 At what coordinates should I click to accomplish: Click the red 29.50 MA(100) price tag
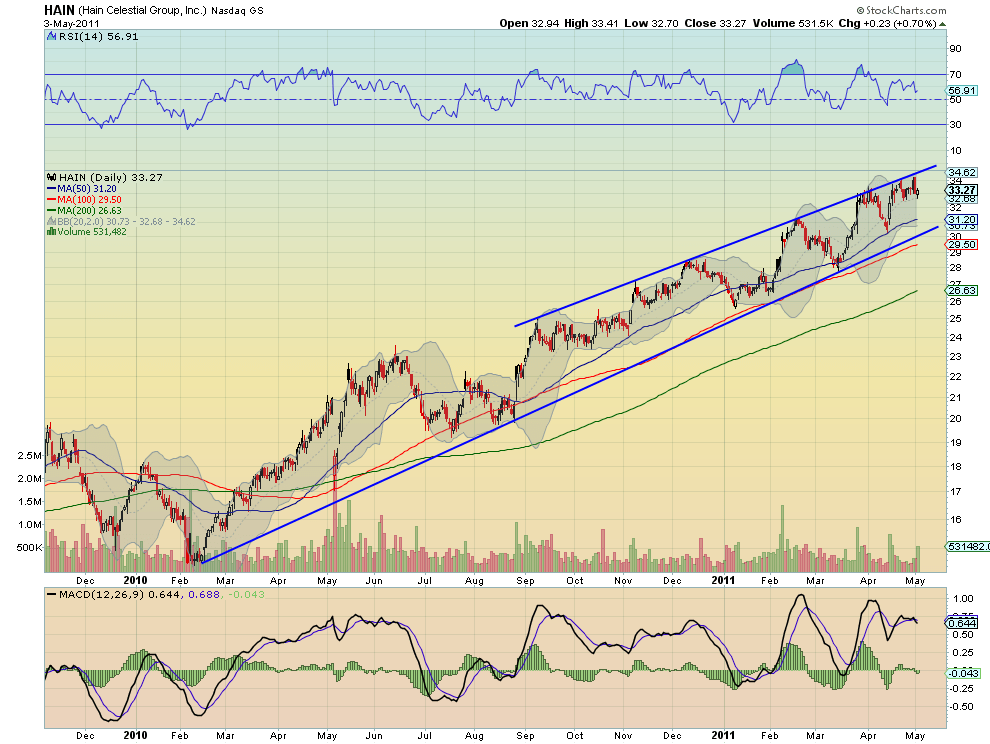point(962,244)
